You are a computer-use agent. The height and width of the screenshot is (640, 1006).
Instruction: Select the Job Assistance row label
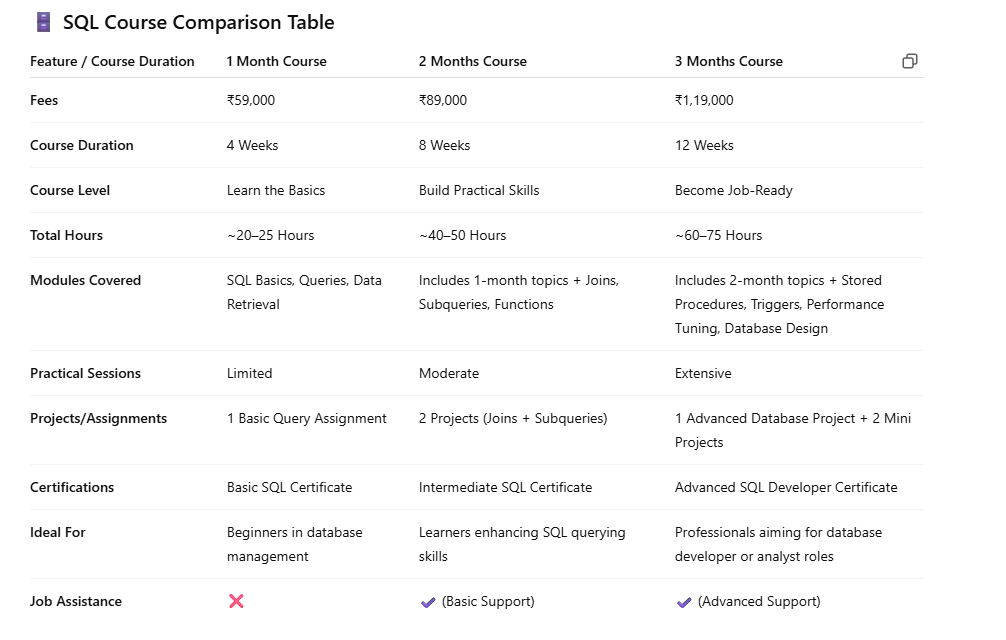[76, 601]
